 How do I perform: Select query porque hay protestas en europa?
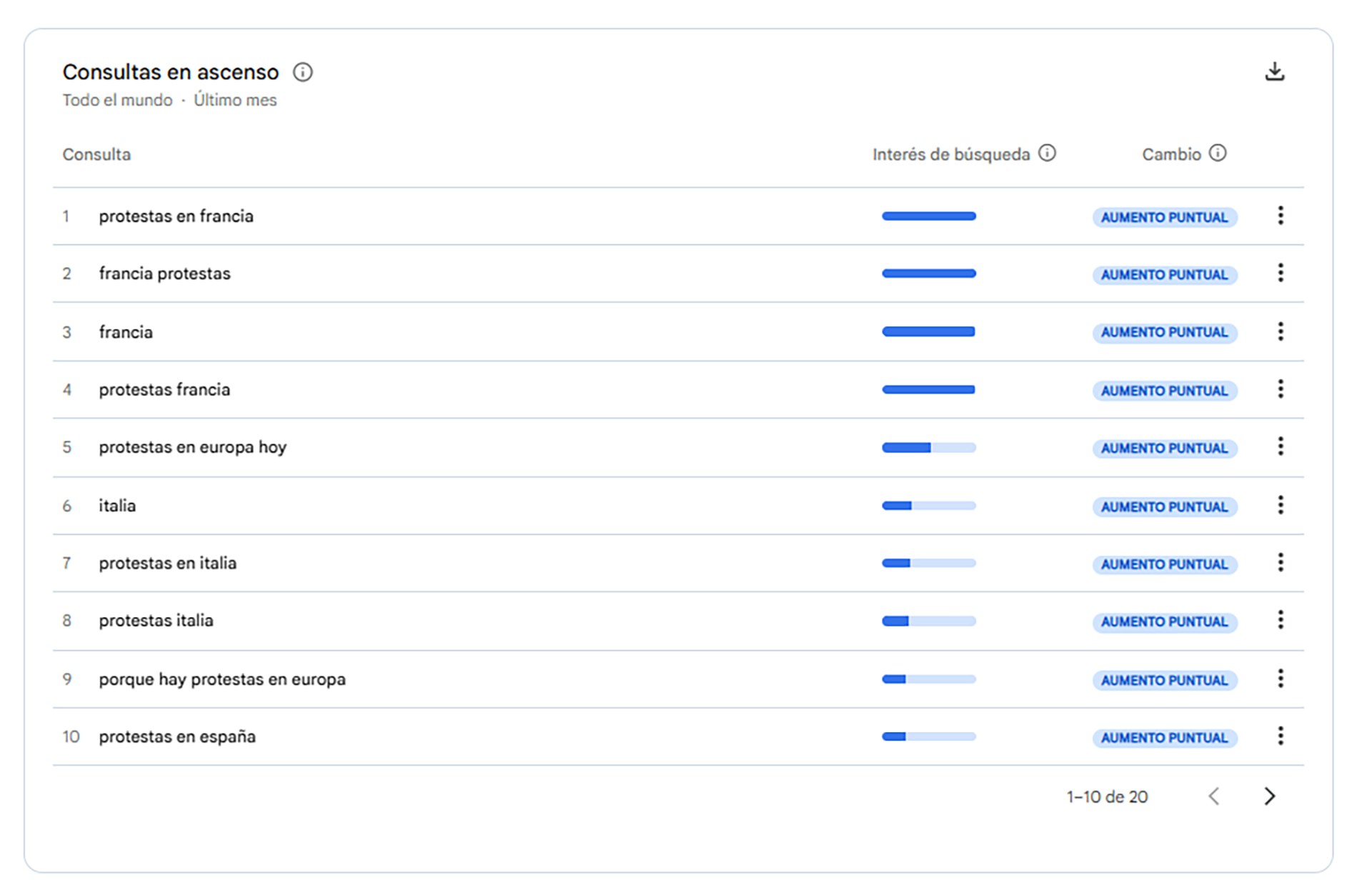[x=222, y=679]
